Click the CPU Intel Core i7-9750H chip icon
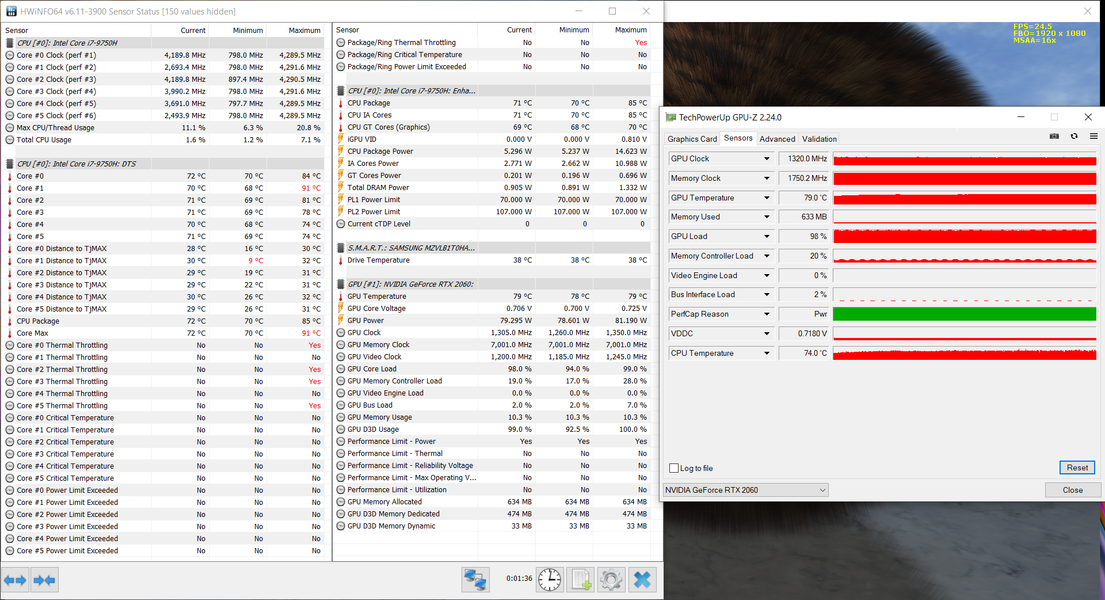This screenshot has width=1105, height=600. click(x=9, y=43)
